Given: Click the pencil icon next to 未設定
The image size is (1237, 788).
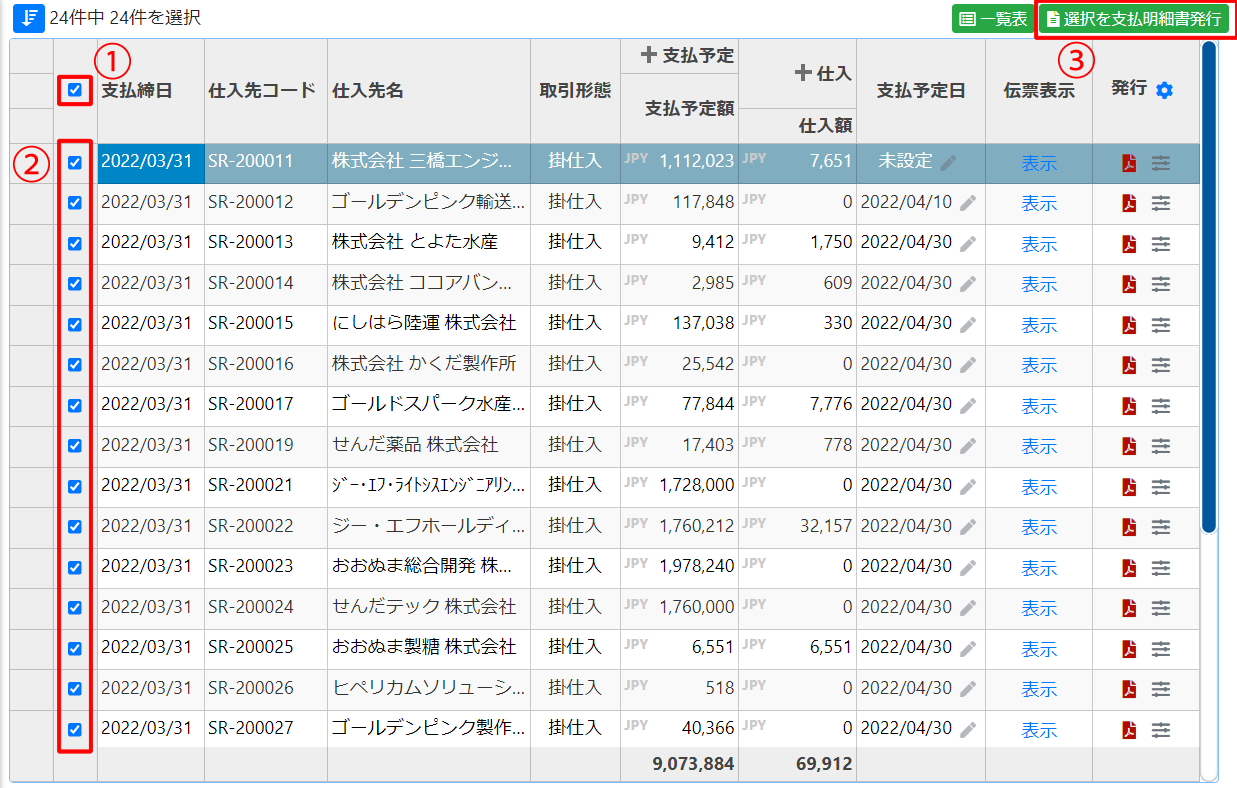Looking at the screenshot, I should (948, 163).
